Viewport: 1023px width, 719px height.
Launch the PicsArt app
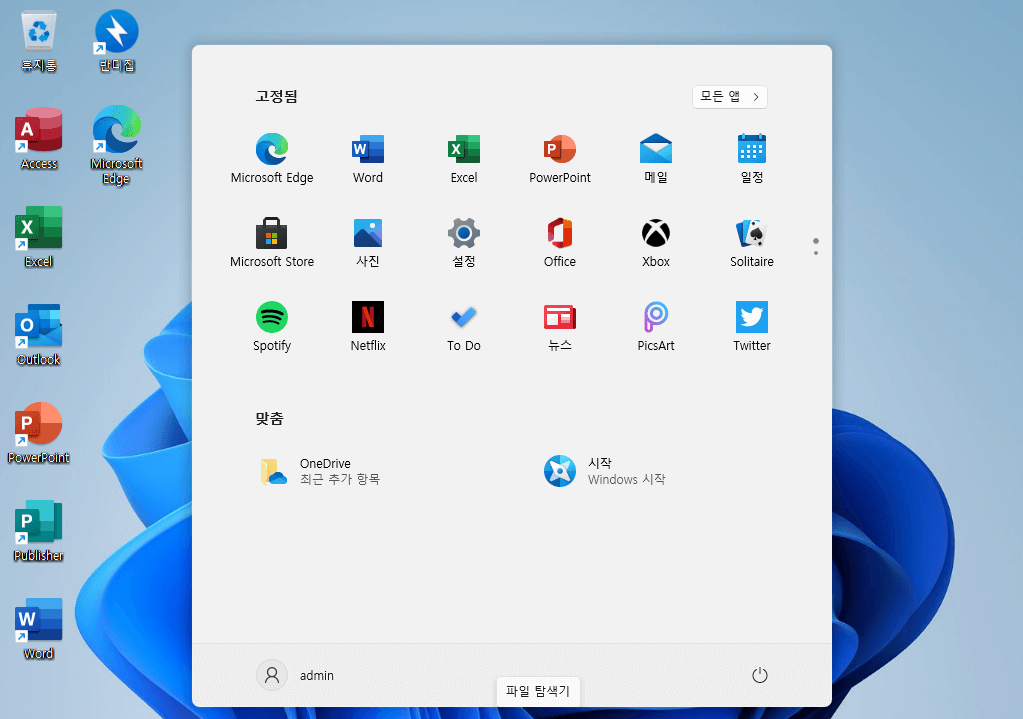click(x=655, y=326)
